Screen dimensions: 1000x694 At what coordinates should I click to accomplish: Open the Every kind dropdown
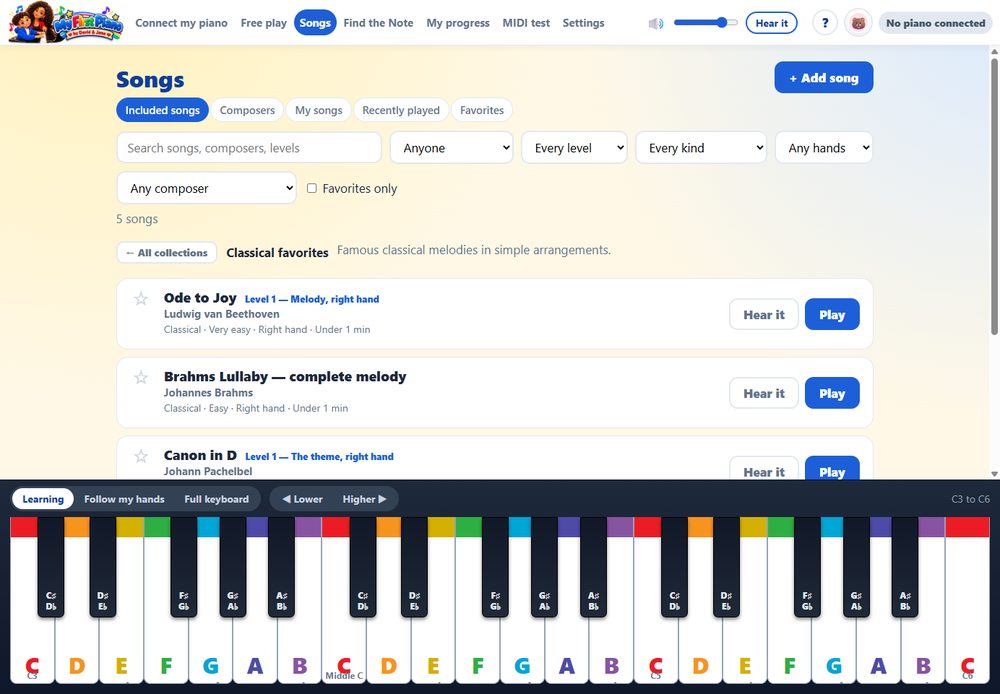pos(701,148)
